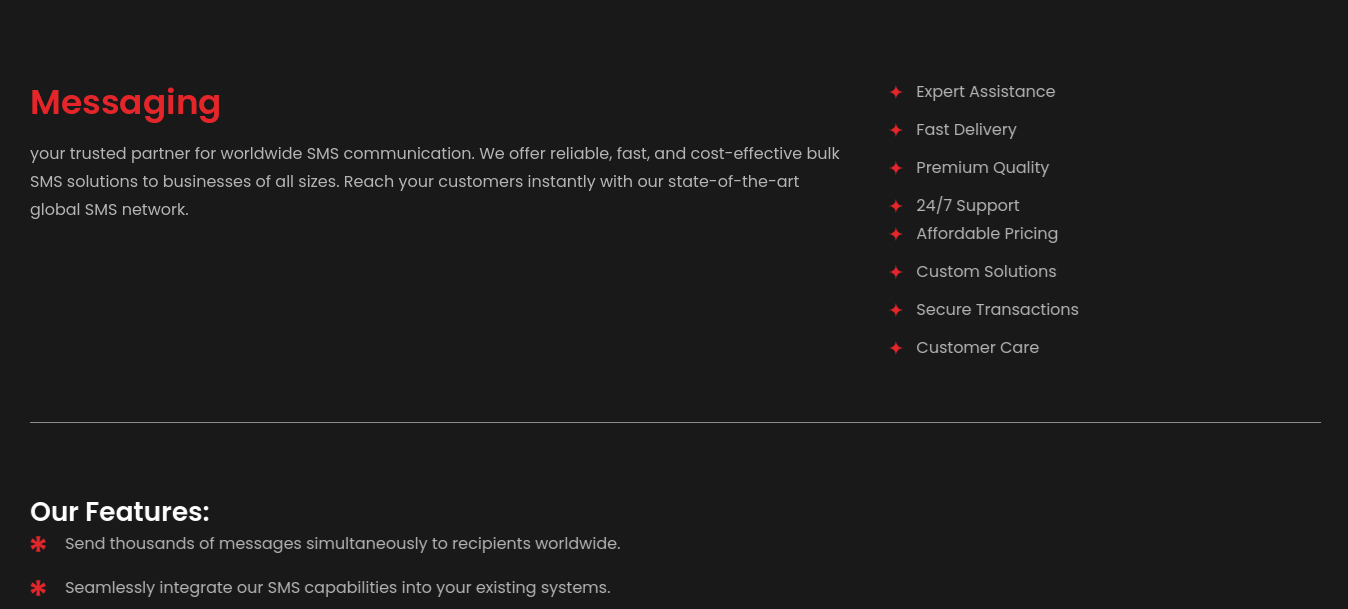Click the red Messaging heading
This screenshot has width=1348, height=609.
pyautogui.click(x=125, y=103)
